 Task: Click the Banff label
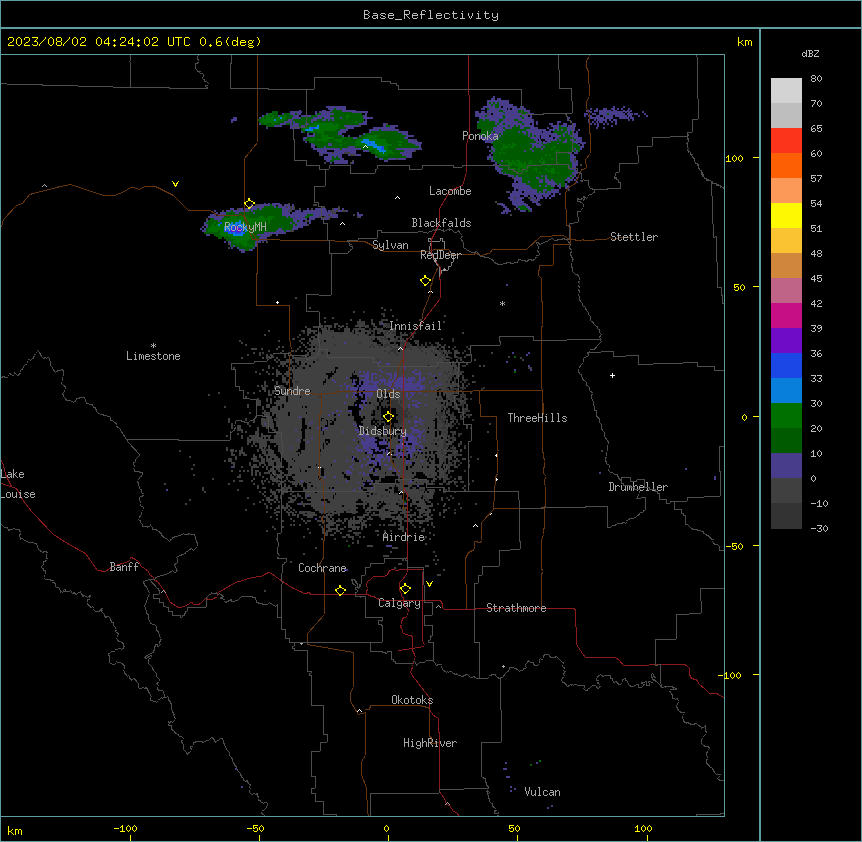click(124, 567)
